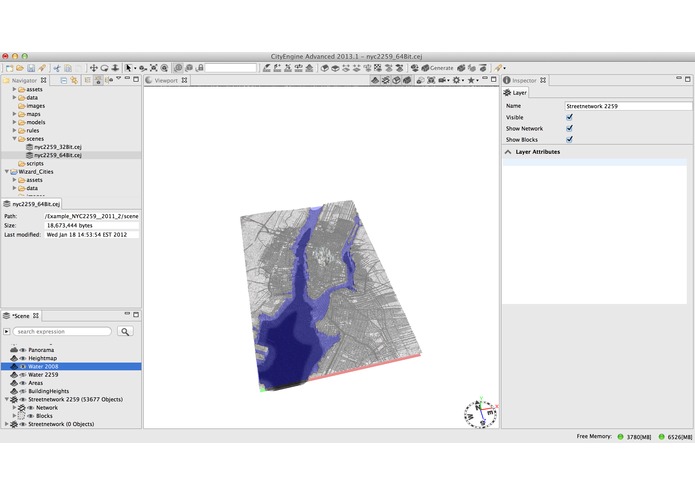Open the viewport camera dropdown
695x494 pixels.
tap(444, 80)
